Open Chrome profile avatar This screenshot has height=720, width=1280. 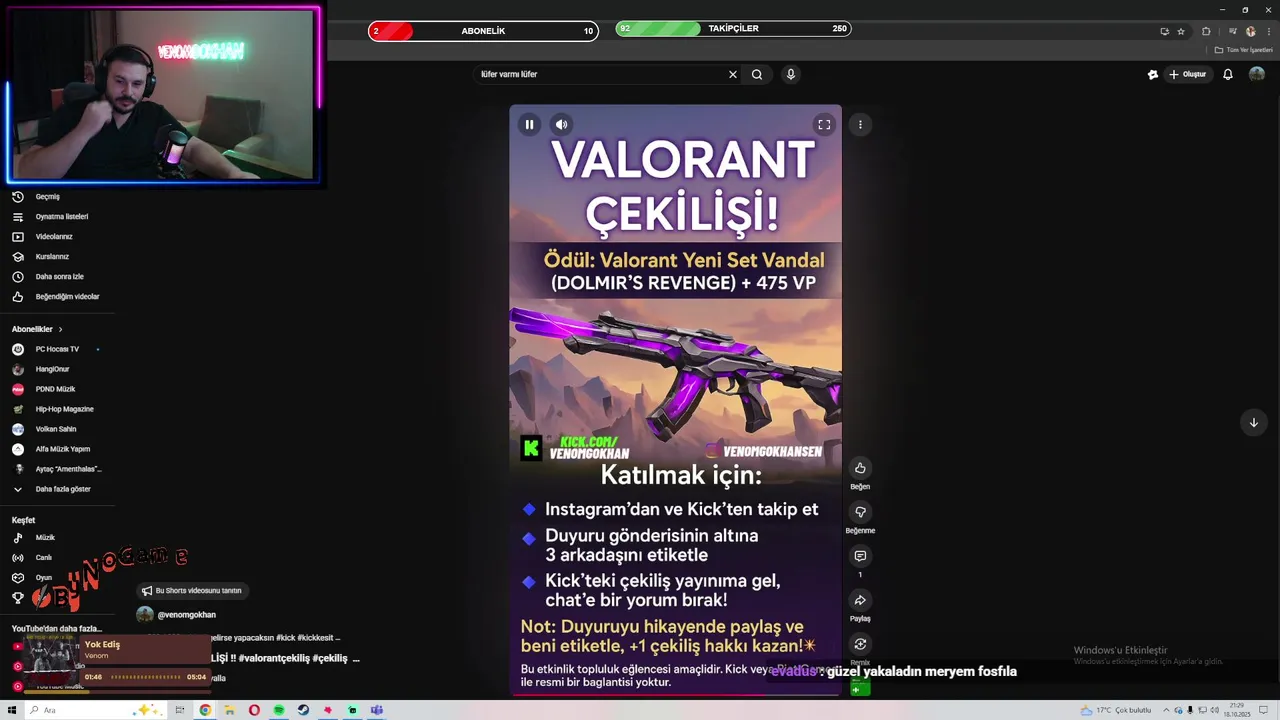tap(1250, 31)
